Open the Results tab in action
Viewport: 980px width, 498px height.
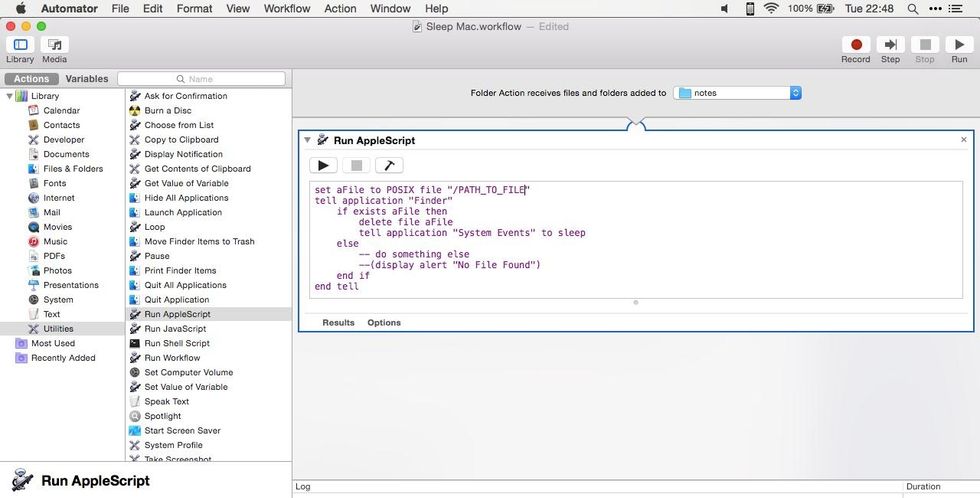coord(338,323)
